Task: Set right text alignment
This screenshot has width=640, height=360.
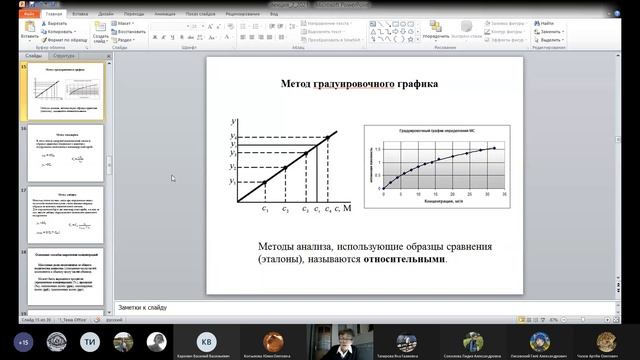Action: (x=261, y=37)
